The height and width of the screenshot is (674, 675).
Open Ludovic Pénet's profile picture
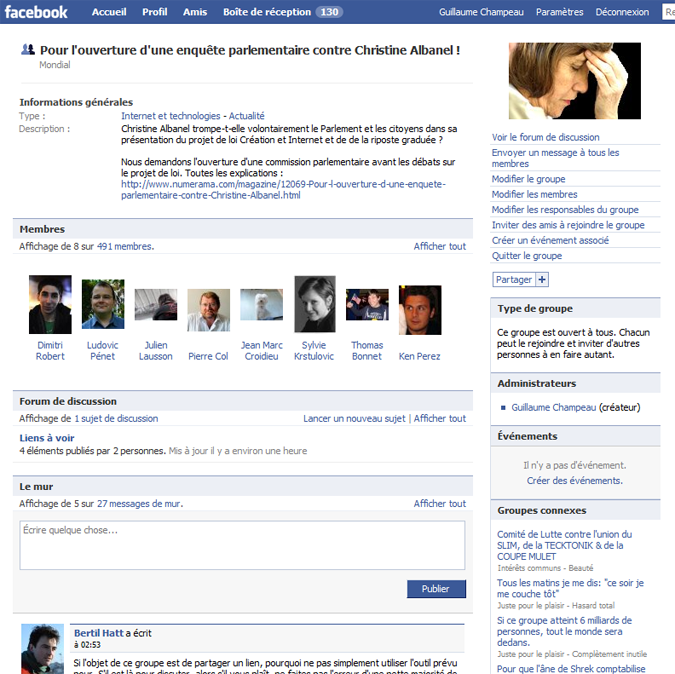103,304
